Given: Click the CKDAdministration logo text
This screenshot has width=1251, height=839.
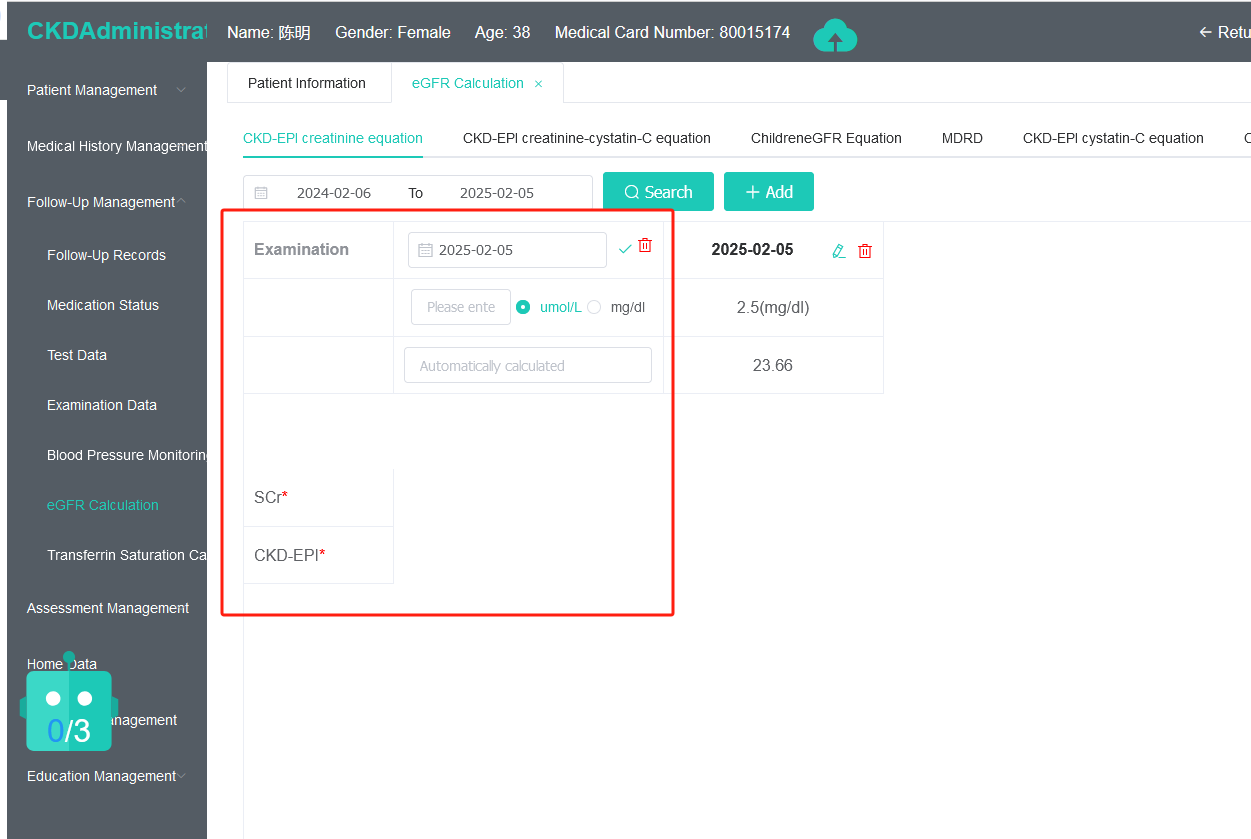Looking at the screenshot, I should tap(117, 31).
